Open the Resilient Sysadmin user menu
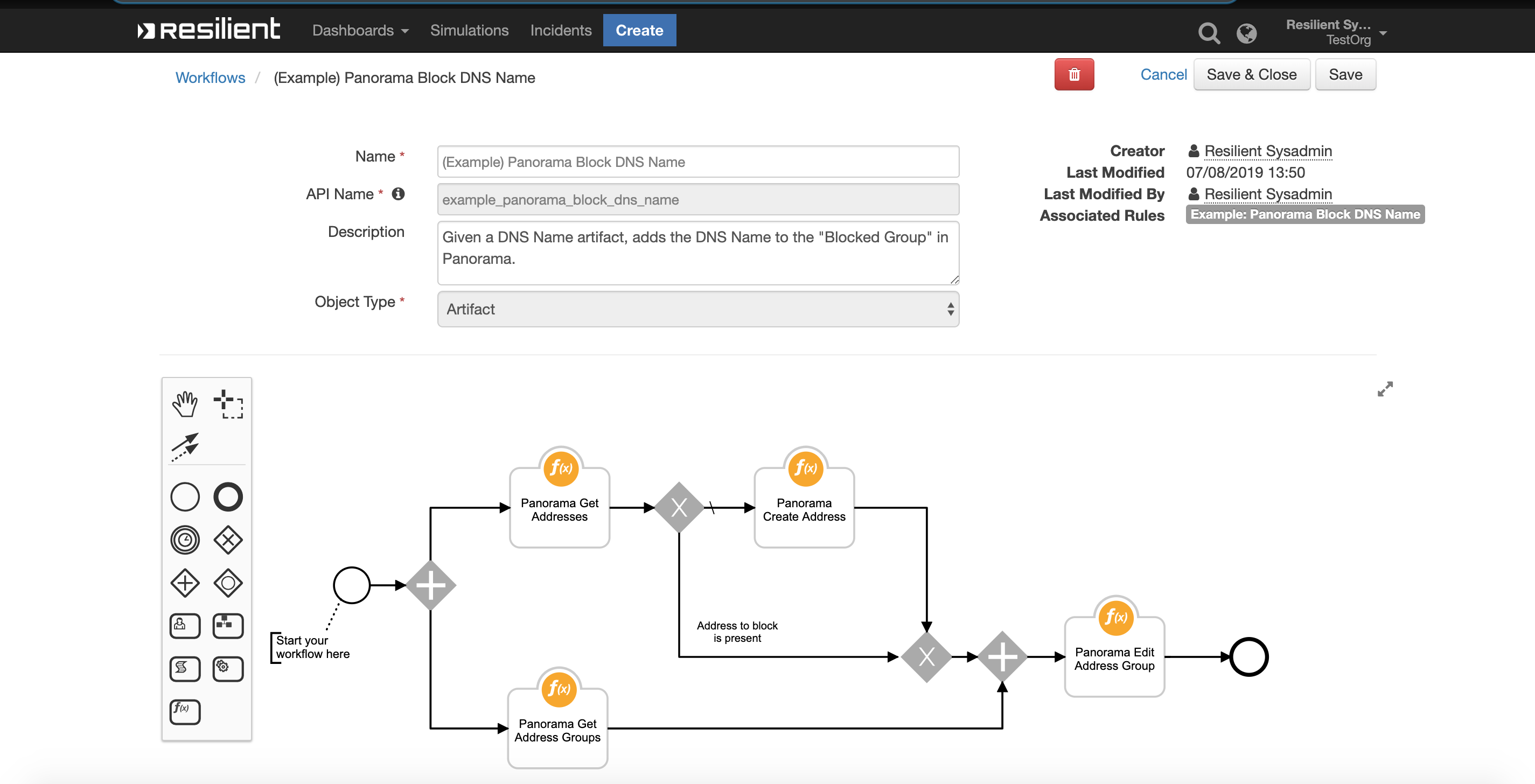This screenshot has width=1535, height=784. pyautogui.click(x=1336, y=32)
